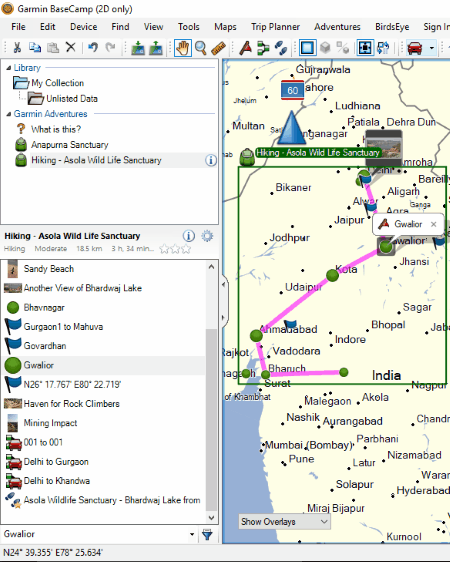Select the New Waypoint flag tool

click(245, 48)
